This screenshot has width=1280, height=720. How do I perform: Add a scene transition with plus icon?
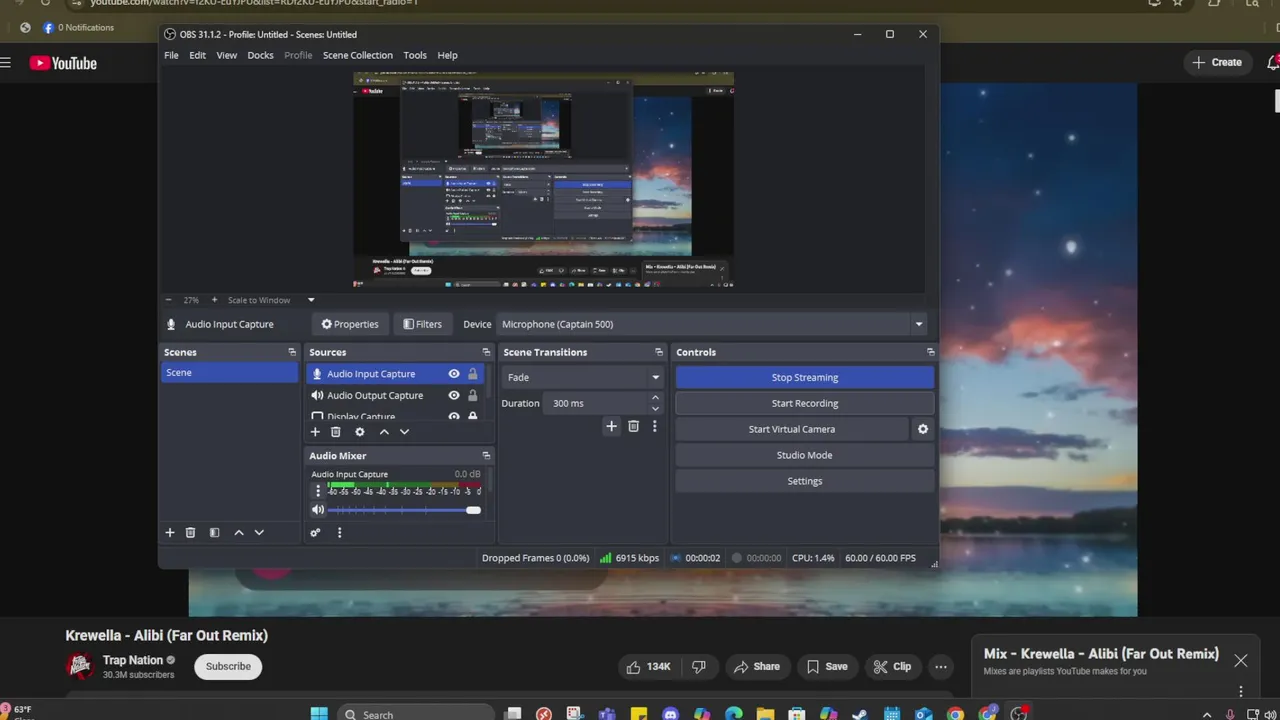point(611,426)
